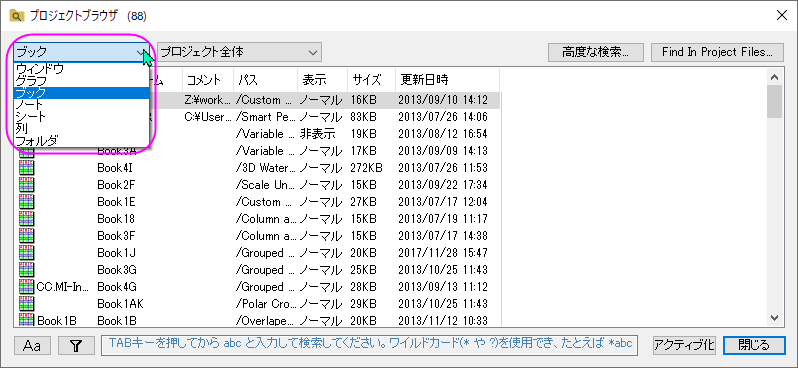Select グラフ from the dropdown list
Viewport: 798px width, 368px height.
tap(81, 81)
